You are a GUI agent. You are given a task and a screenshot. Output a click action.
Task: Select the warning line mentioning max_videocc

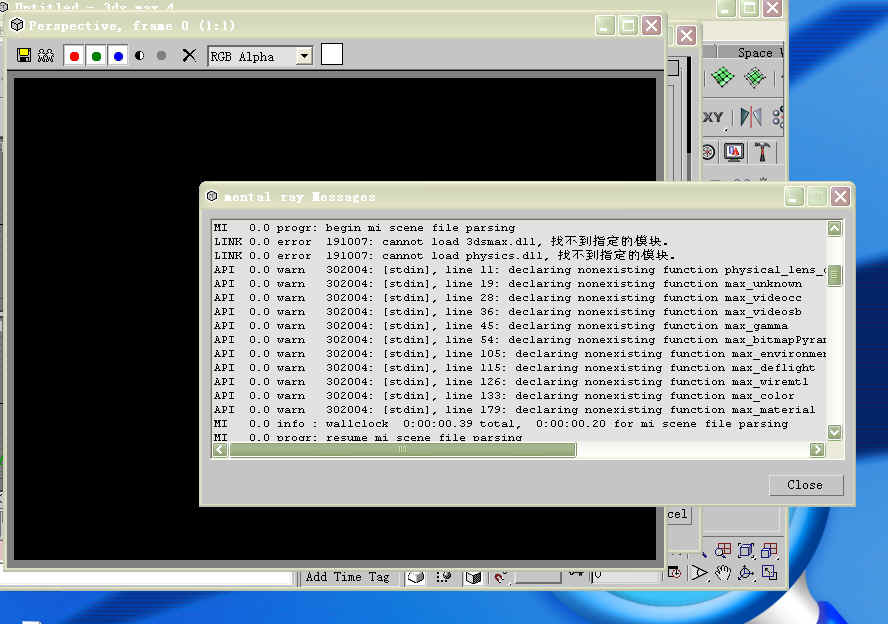[507, 297]
